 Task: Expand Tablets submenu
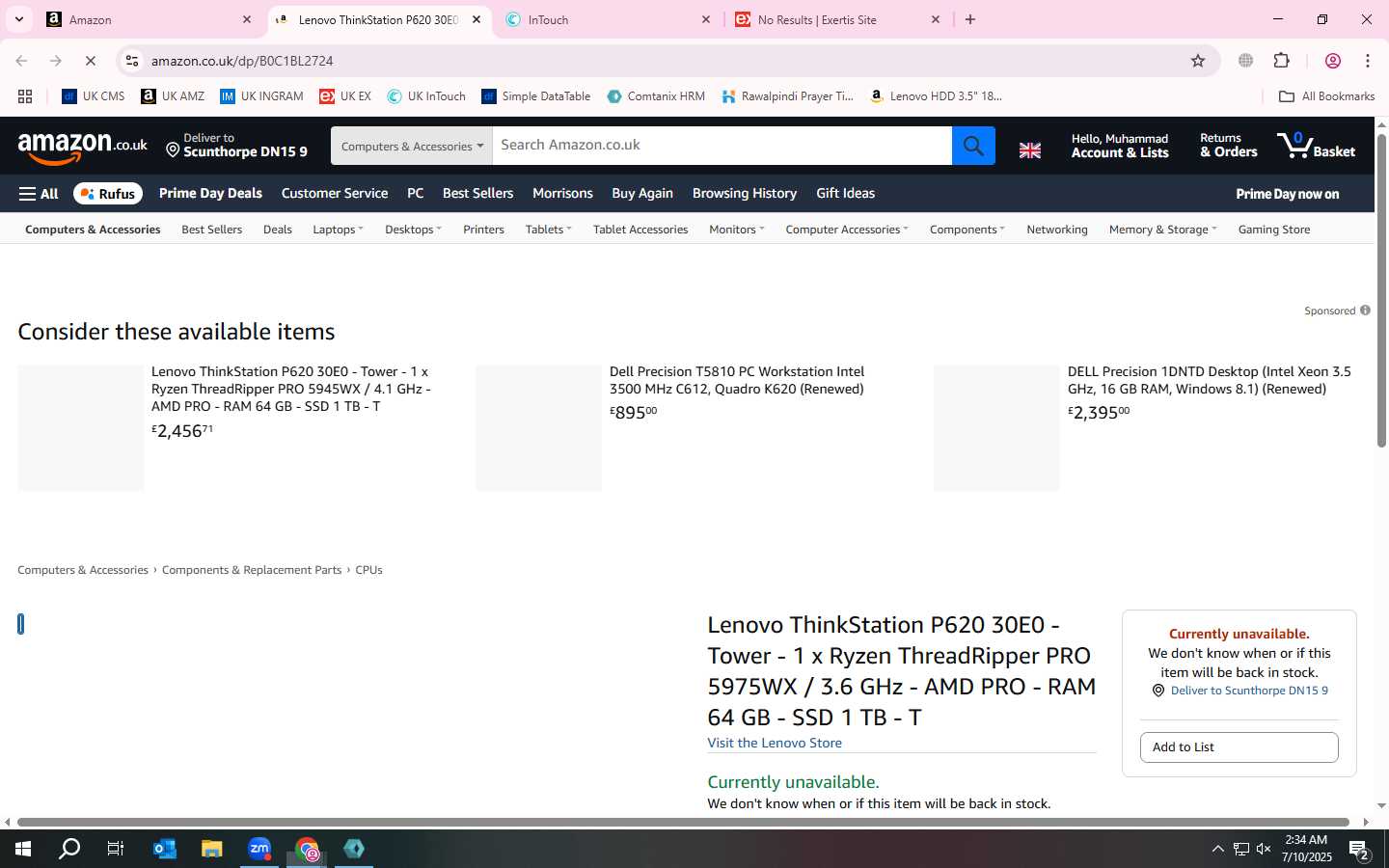548,230
